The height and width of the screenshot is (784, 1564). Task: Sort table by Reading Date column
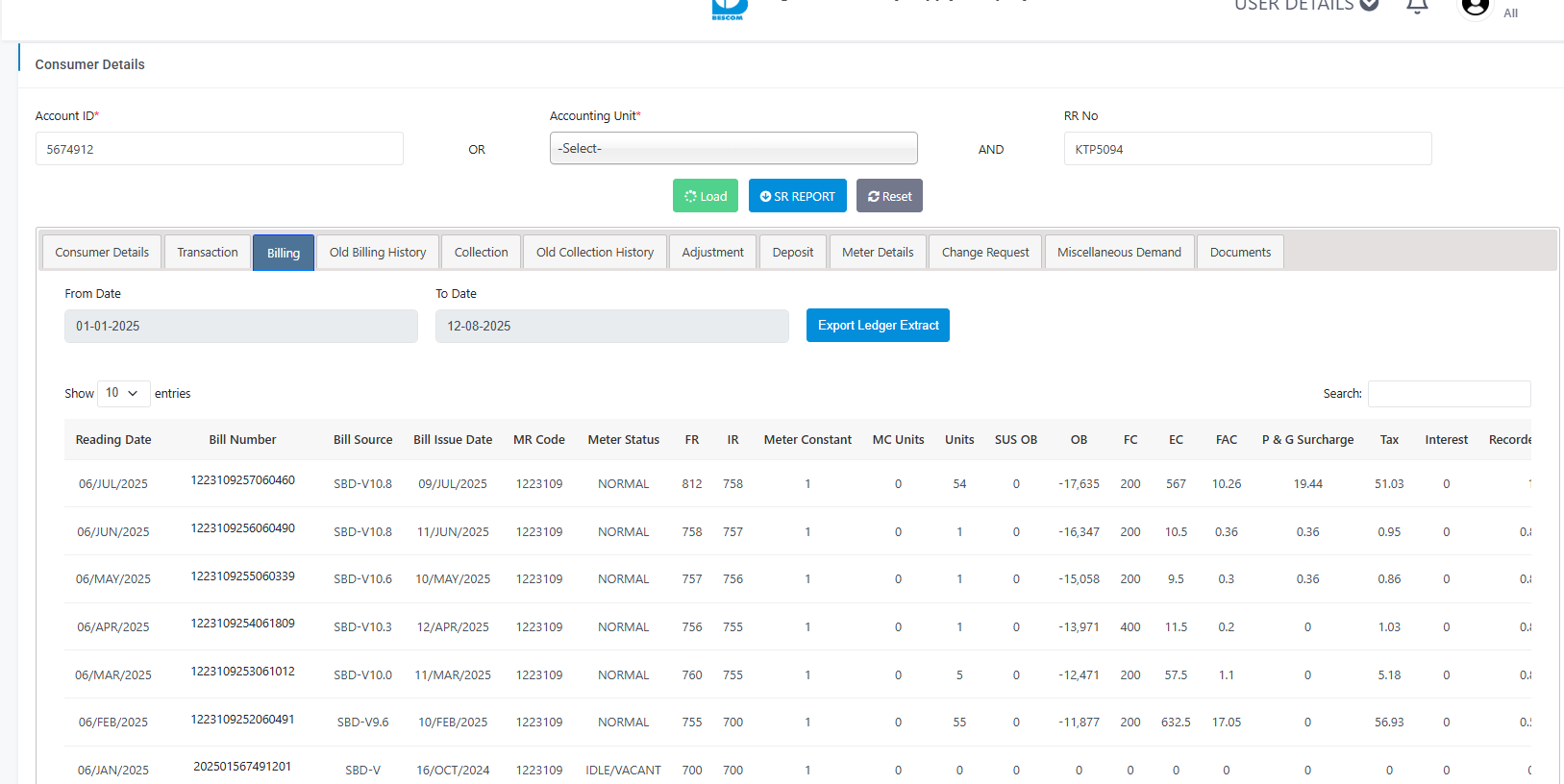[113, 440]
